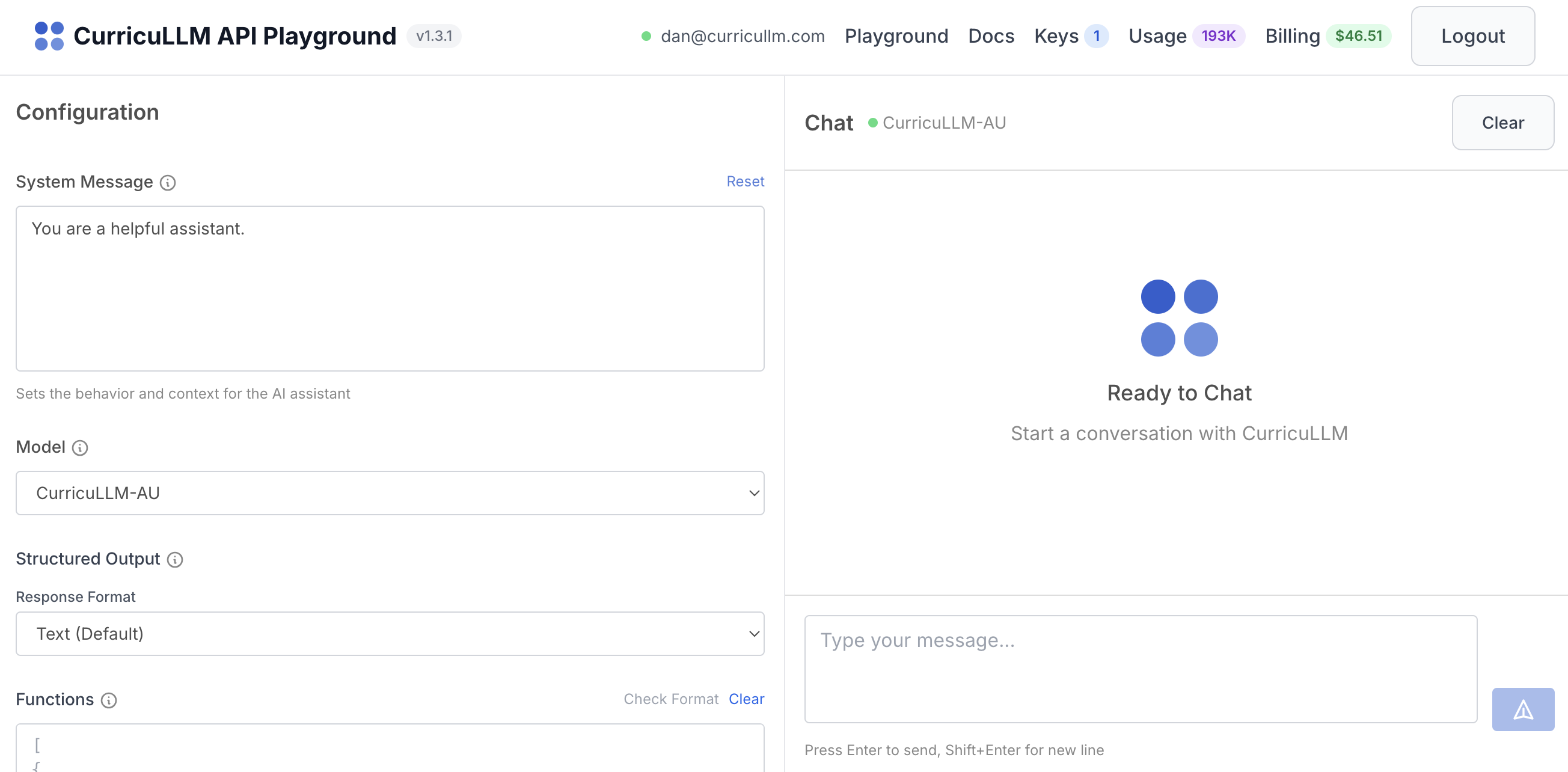Run Check Format on the functions
1568x772 pixels.
tap(671, 699)
